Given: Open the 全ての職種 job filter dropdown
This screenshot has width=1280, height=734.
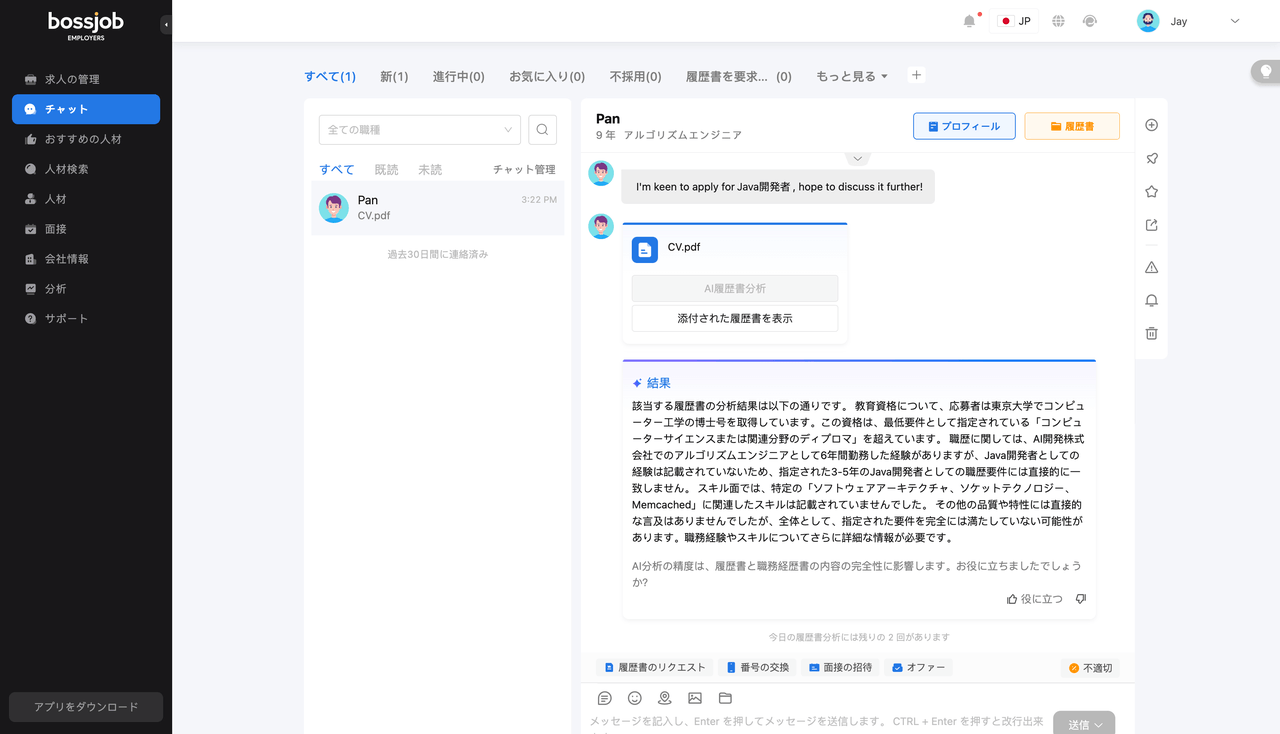Looking at the screenshot, I should [x=419, y=129].
